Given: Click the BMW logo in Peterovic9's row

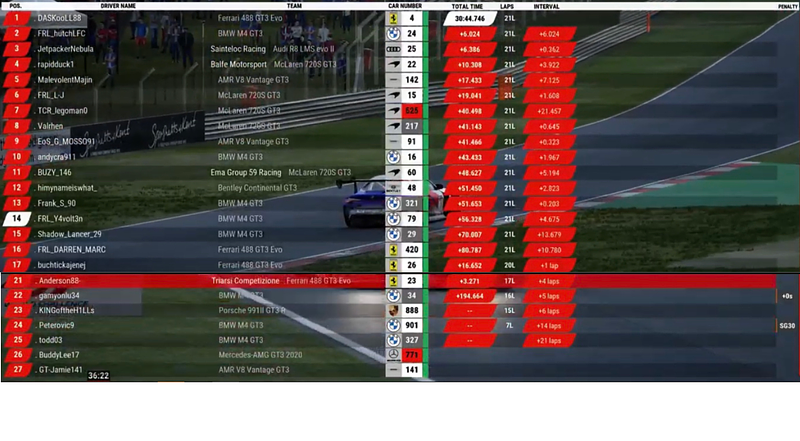Looking at the screenshot, I should click(393, 325).
